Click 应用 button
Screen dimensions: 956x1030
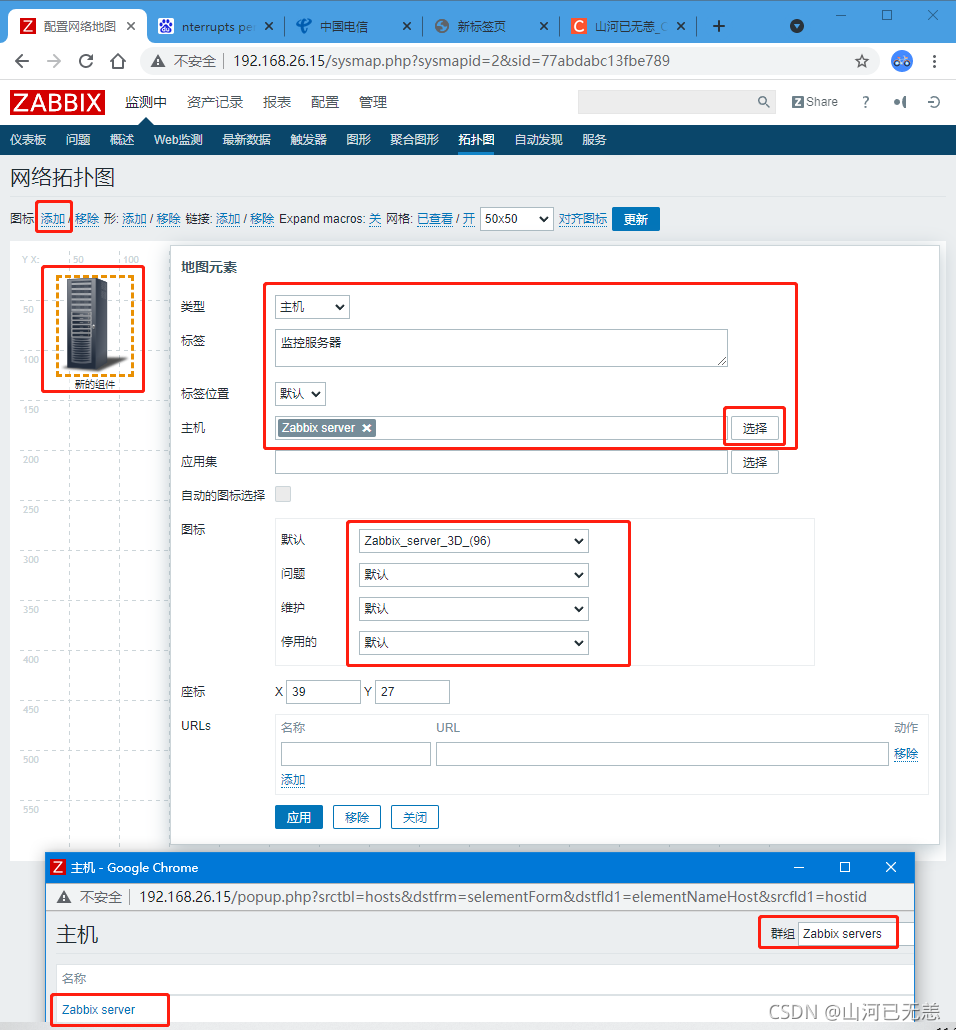point(299,817)
